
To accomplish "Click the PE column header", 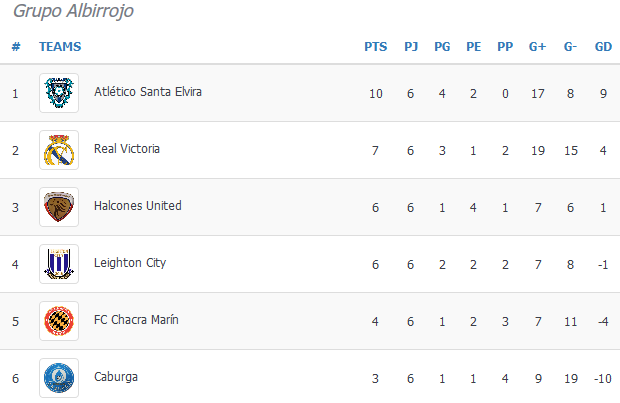I will point(474,47).
